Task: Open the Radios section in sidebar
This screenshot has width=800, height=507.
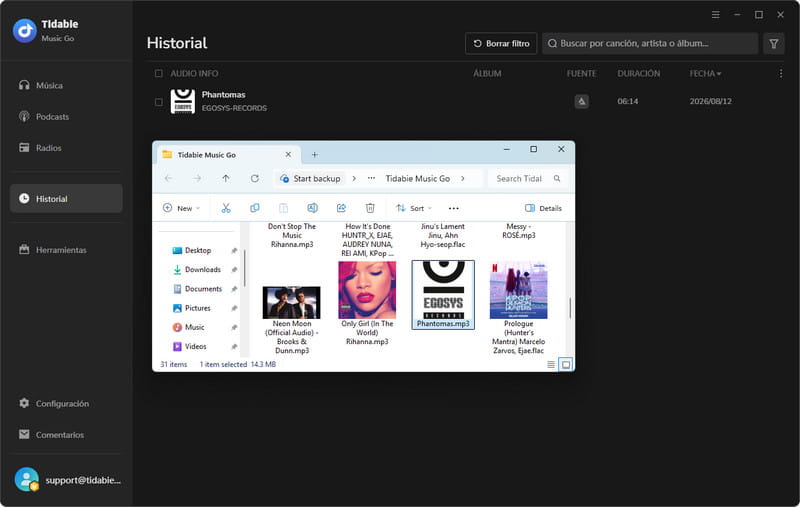Action: point(66,147)
